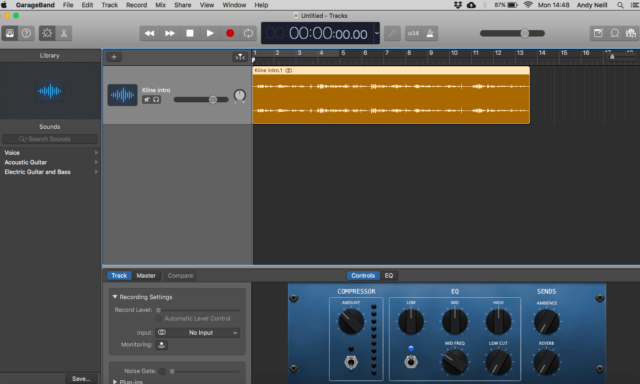The image size is (640, 384).
Task: Click the Reverb send knob
Action: [x=547, y=362]
